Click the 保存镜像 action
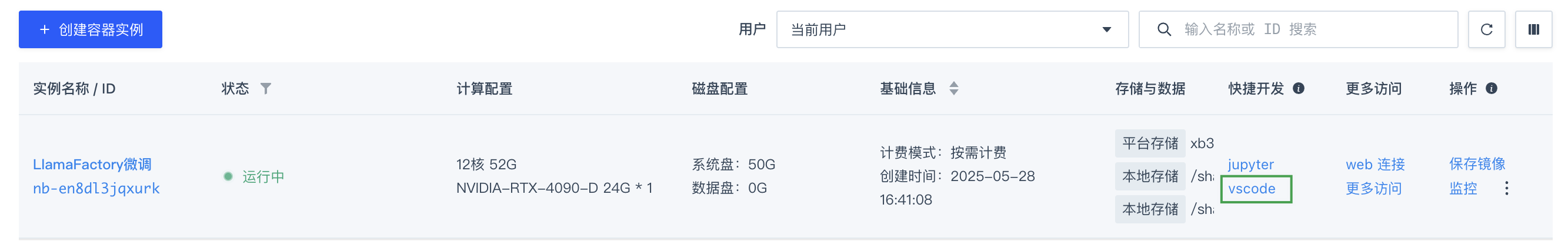The width and height of the screenshot is (1568, 241). (x=1477, y=165)
